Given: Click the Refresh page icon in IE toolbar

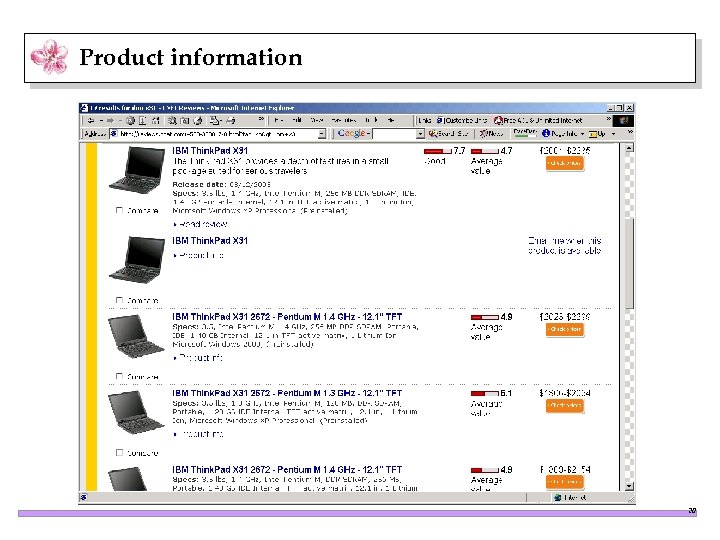Looking at the screenshot, I should pos(143,121).
